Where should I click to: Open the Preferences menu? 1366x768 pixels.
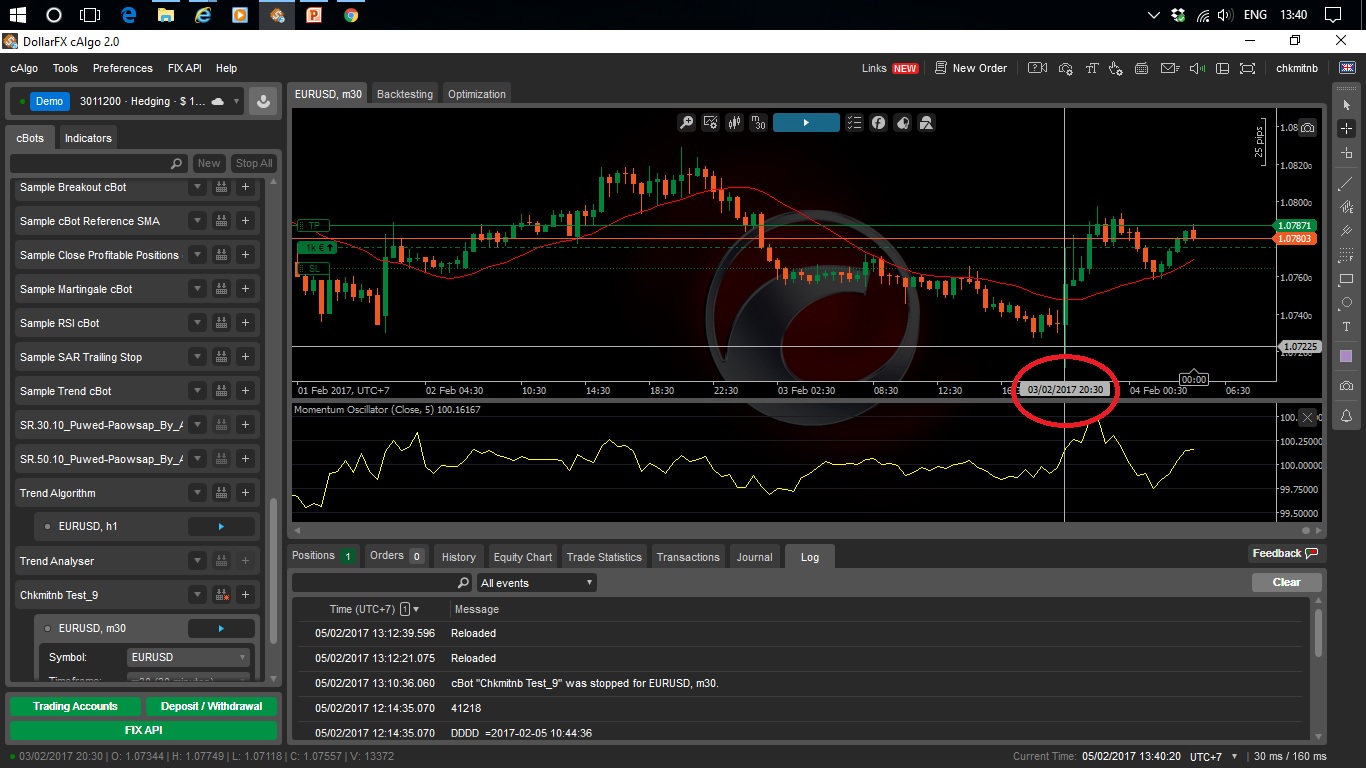coord(123,68)
